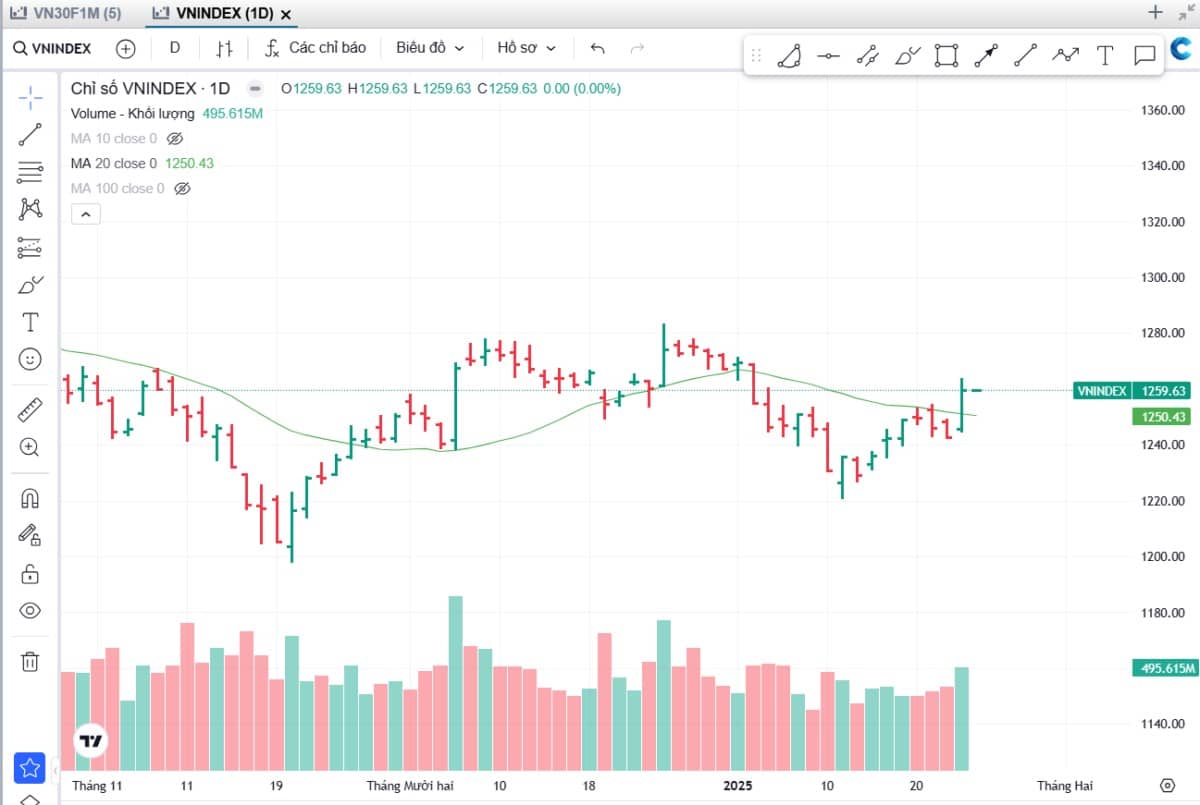Click the TradingView logo
Image resolution: width=1200 pixels, height=805 pixels.
click(x=91, y=741)
